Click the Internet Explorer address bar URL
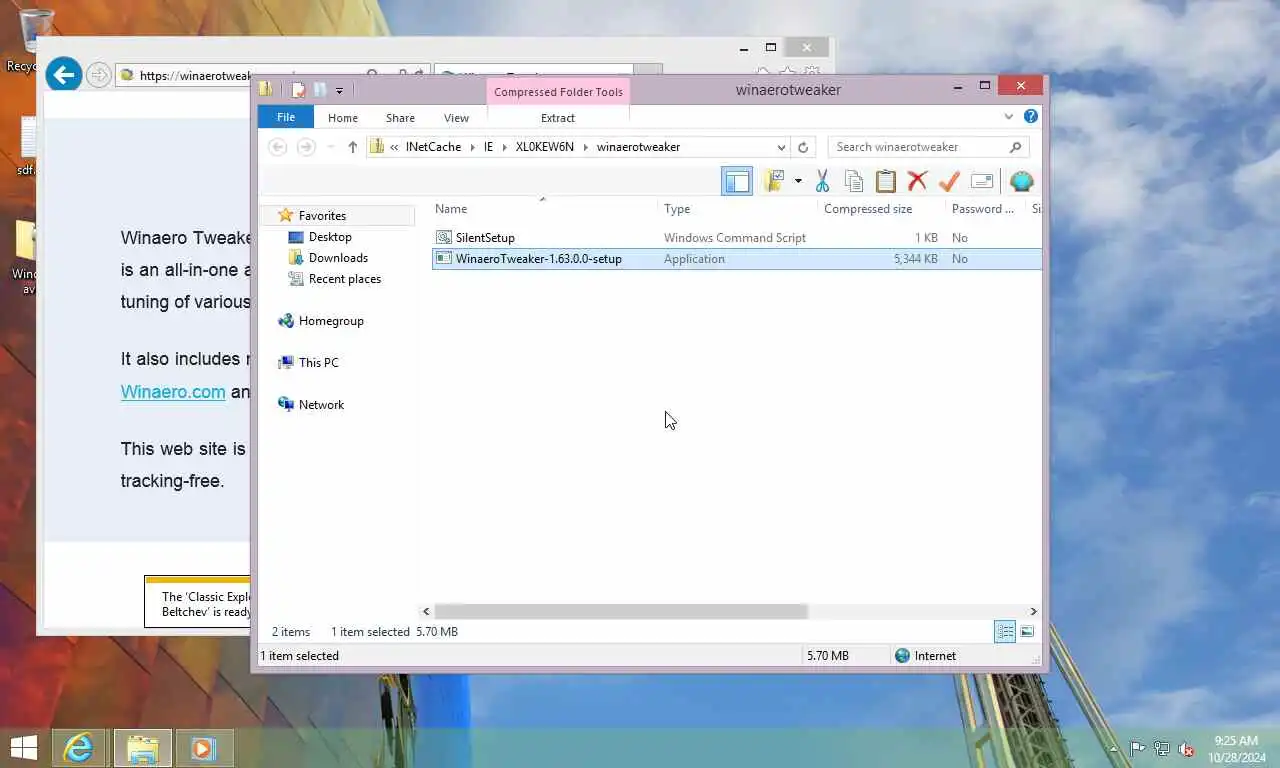The width and height of the screenshot is (1280, 768). pos(195,75)
